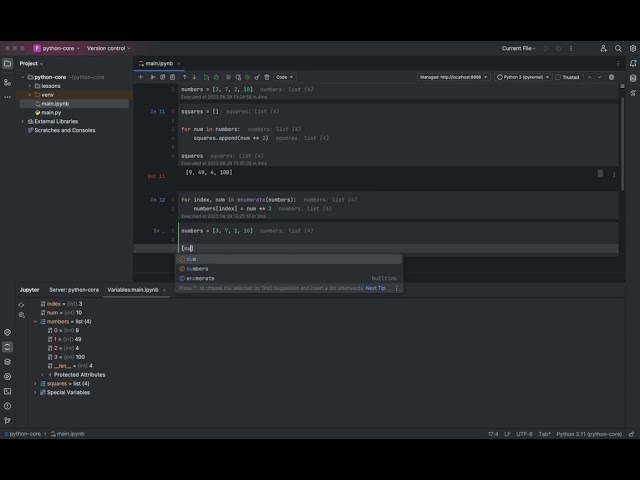Refresh variables in the Jupyter variables panel
Viewport: 640px width, 480px height.
(21, 304)
